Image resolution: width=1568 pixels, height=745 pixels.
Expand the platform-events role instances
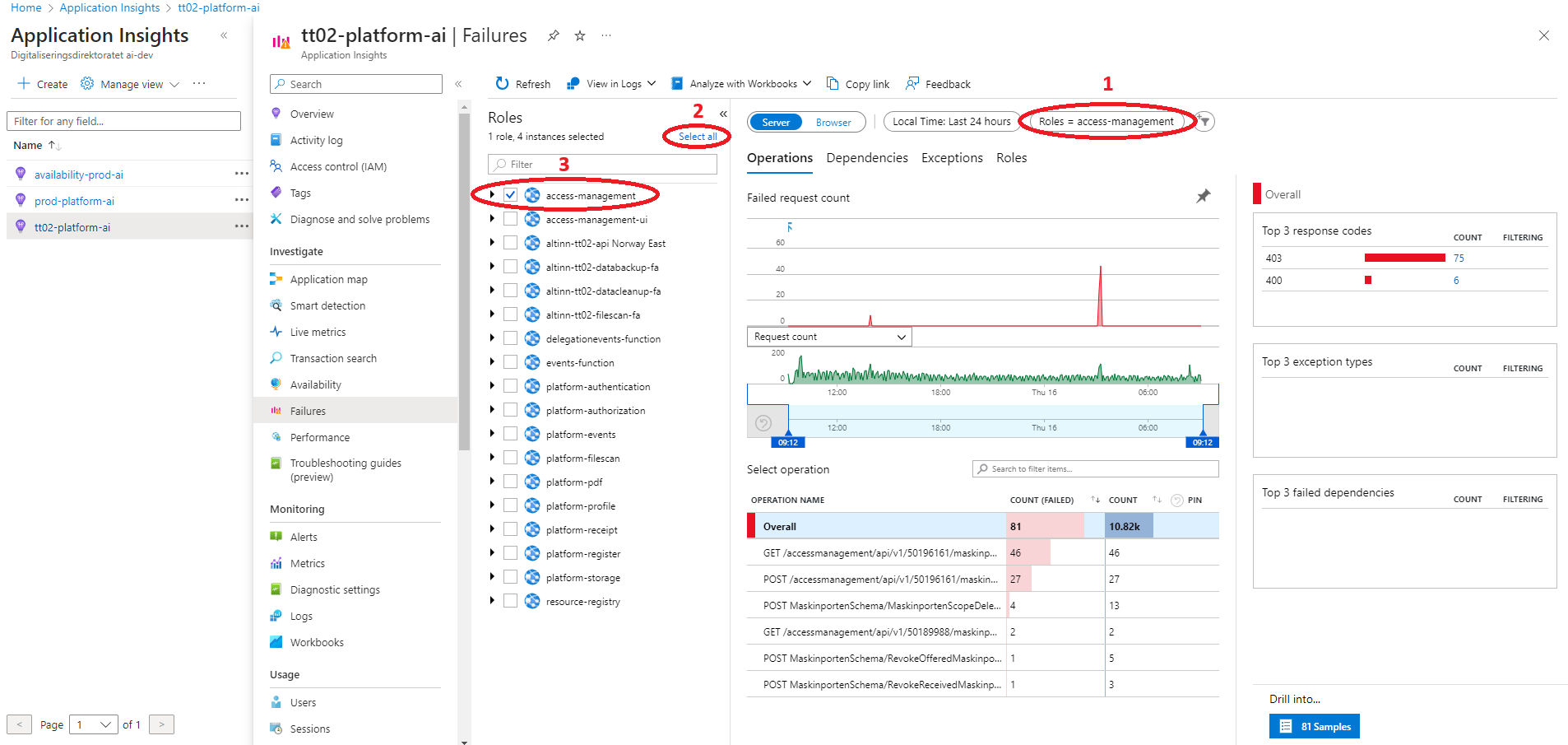pyautogui.click(x=492, y=434)
